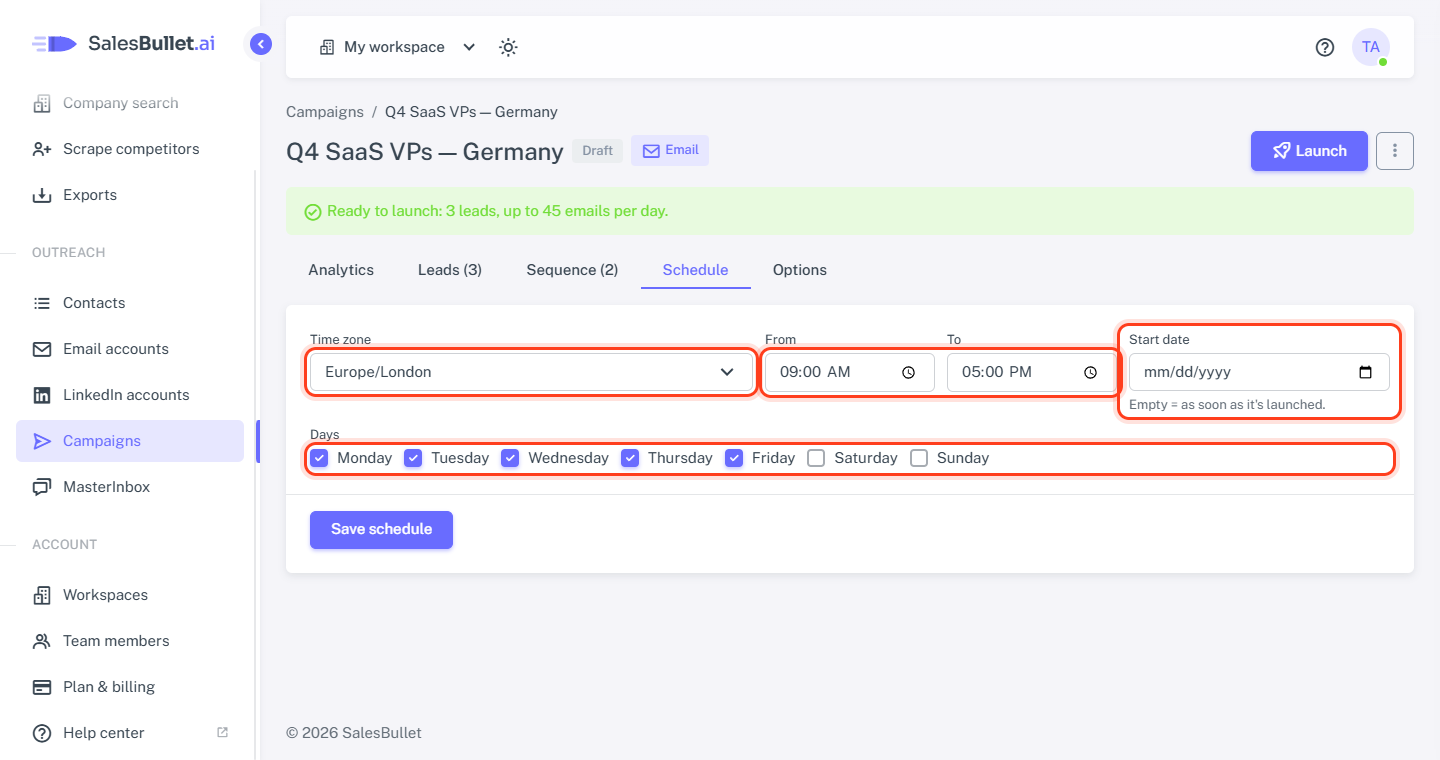Viewport: 1440px width, 760px height.
Task: Open the Time zone Europe/London dropdown
Action: (x=531, y=372)
